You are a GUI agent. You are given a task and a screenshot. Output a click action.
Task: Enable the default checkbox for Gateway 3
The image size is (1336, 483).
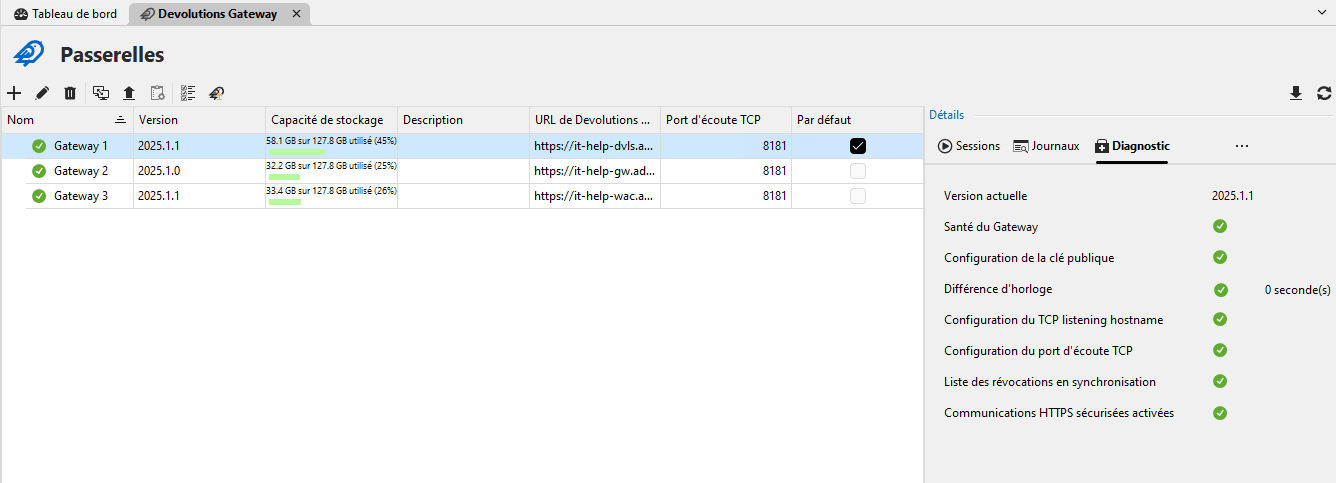click(857, 196)
